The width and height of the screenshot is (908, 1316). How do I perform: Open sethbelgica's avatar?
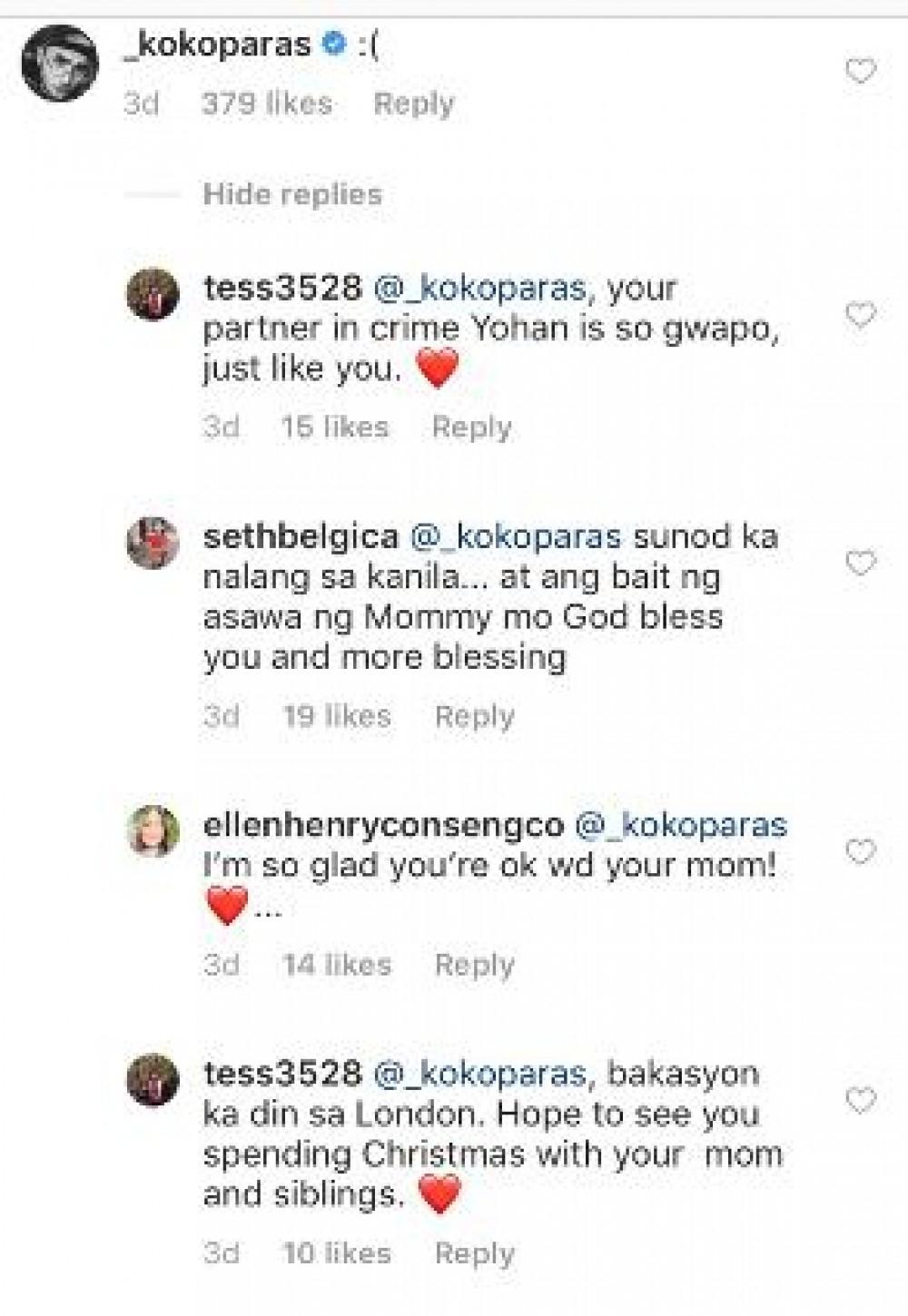coord(153,542)
